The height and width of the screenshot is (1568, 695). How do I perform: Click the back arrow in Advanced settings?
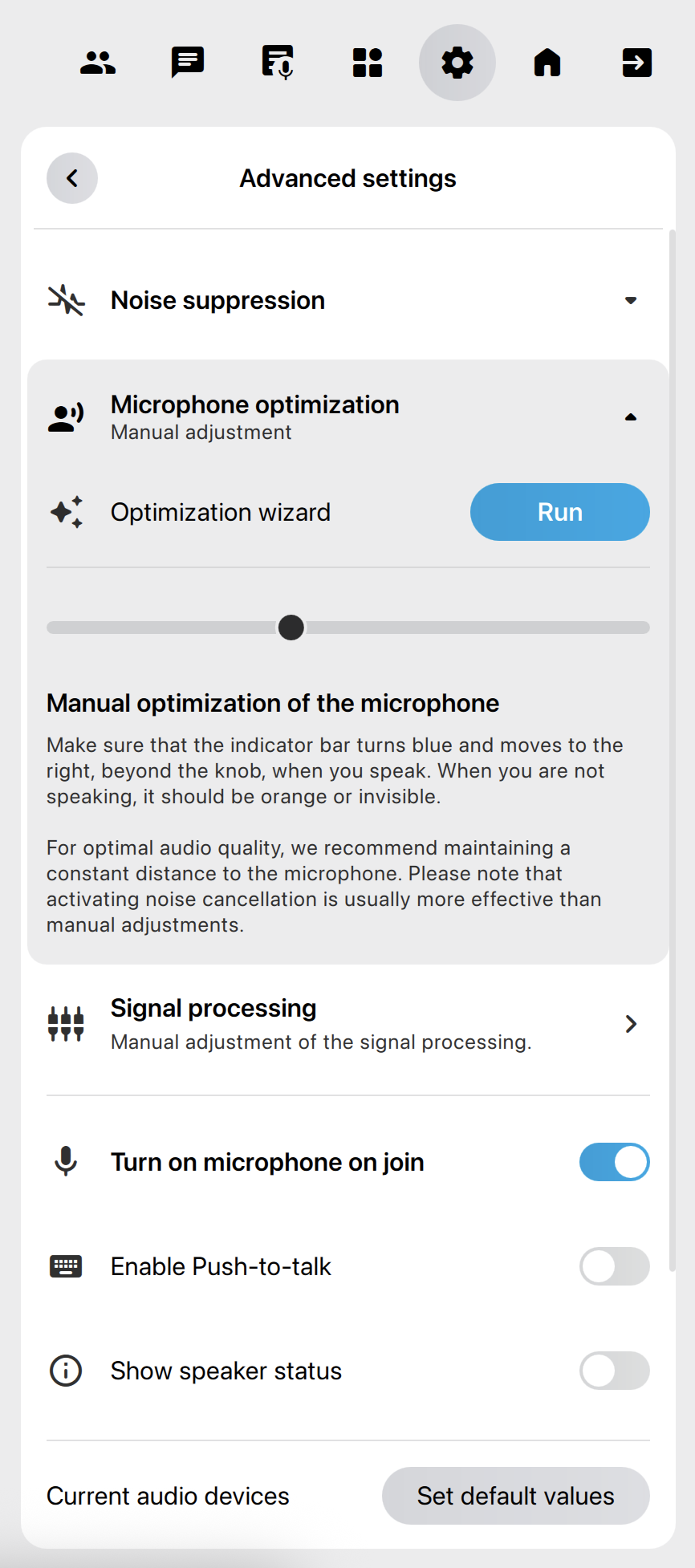pos(72,178)
